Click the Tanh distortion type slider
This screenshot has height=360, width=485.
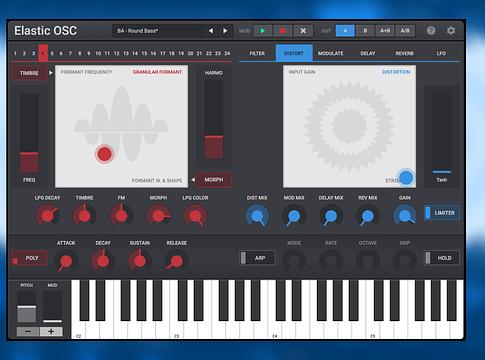pyautogui.click(x=442, y=172)
